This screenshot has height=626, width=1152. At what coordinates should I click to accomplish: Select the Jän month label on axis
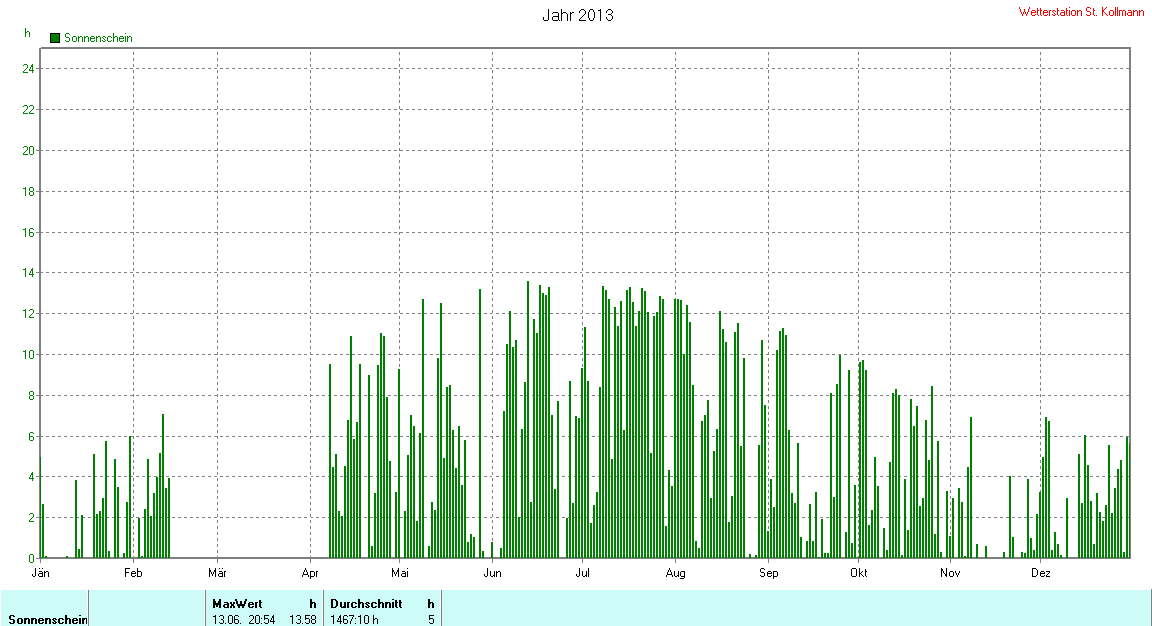(41, 572)
